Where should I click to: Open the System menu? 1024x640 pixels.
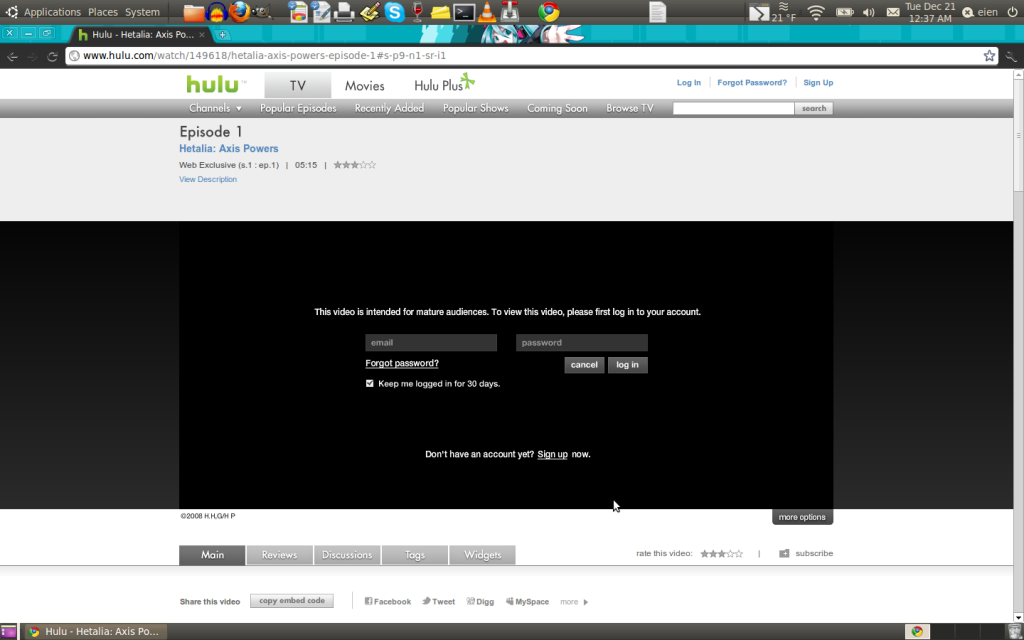(x=142, y=12)
